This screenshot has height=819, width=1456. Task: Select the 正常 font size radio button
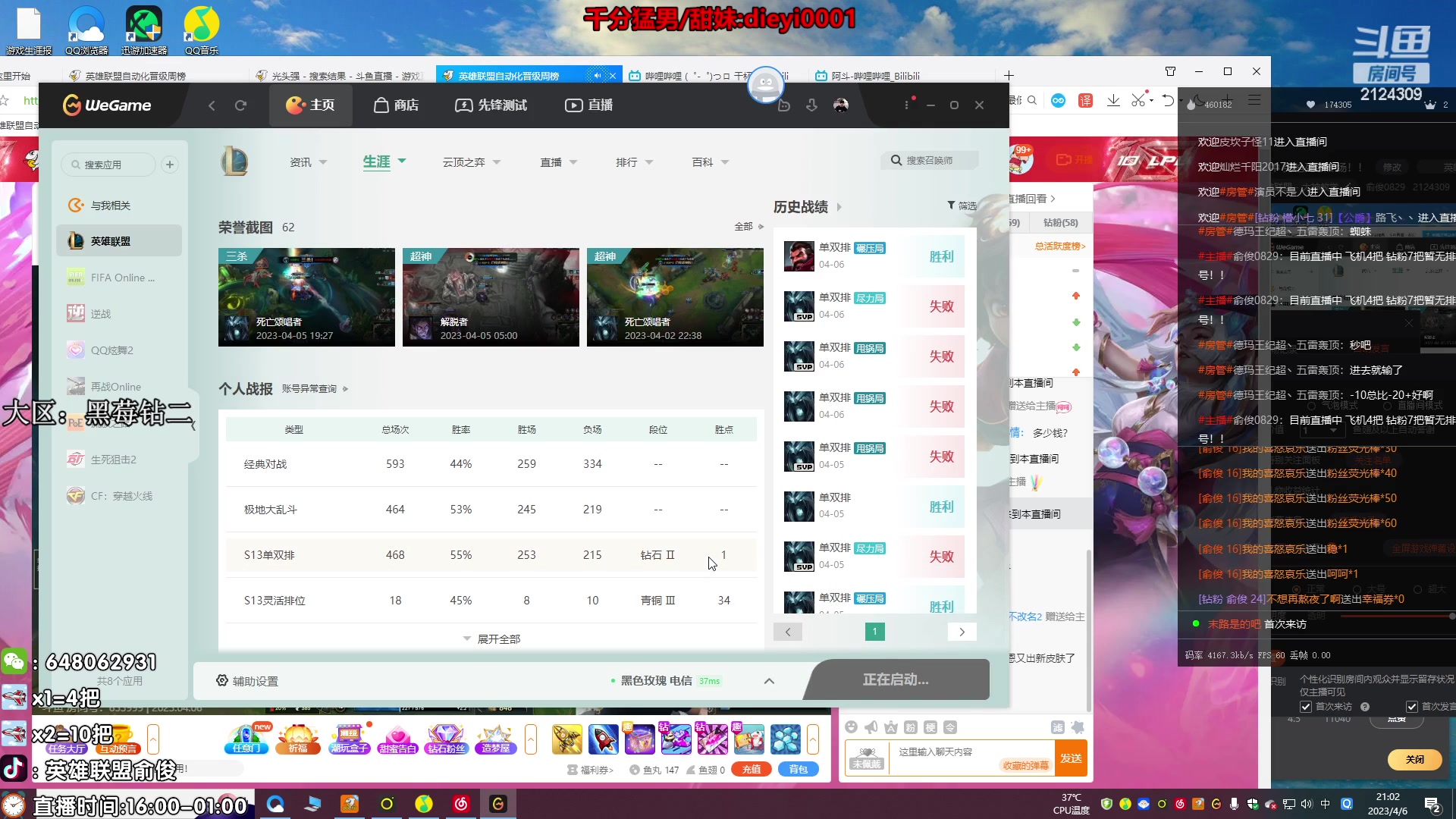pos(1298,589)
